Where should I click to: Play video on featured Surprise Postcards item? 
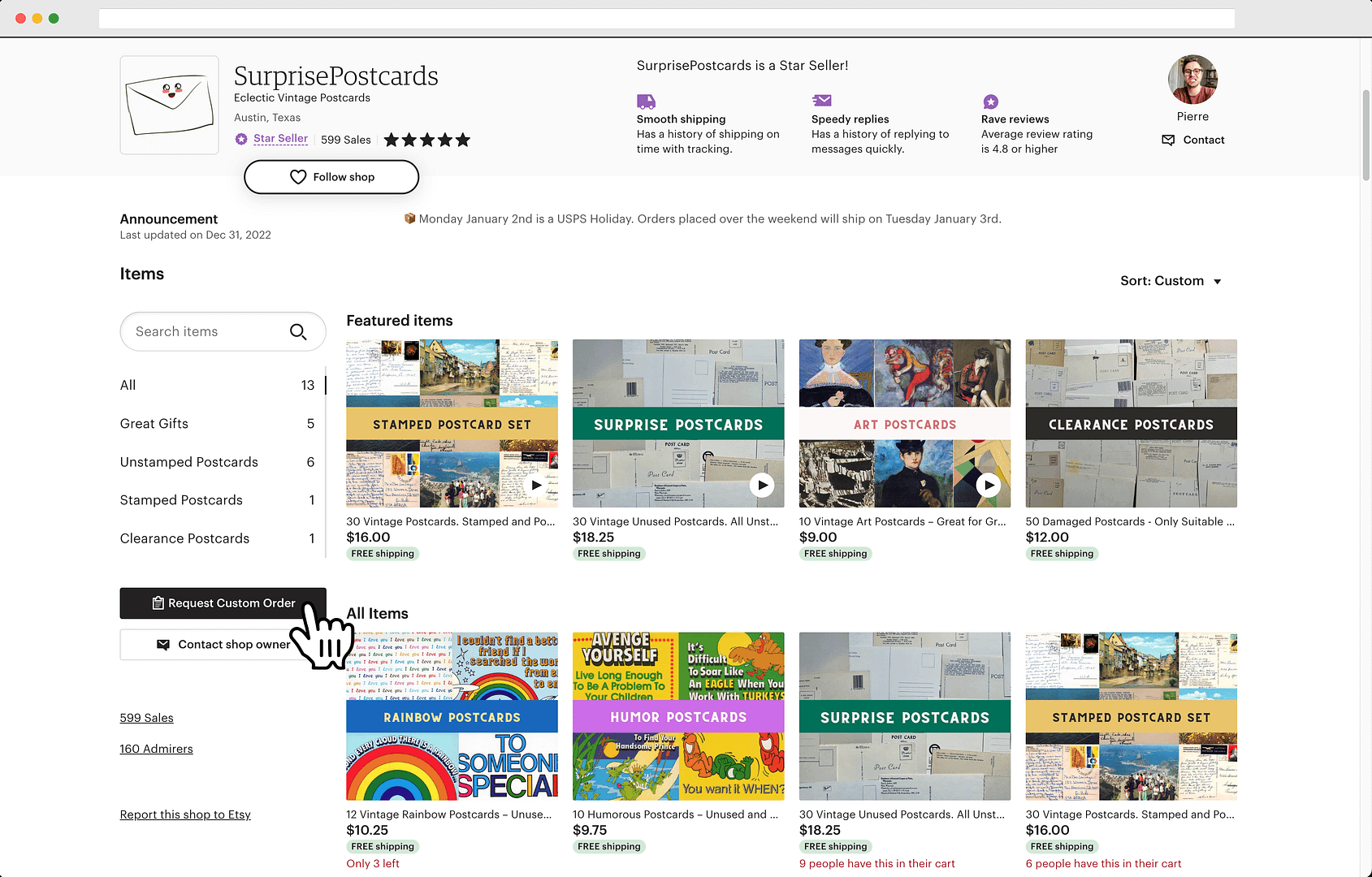pyautogui.click(x=762, y=485)
